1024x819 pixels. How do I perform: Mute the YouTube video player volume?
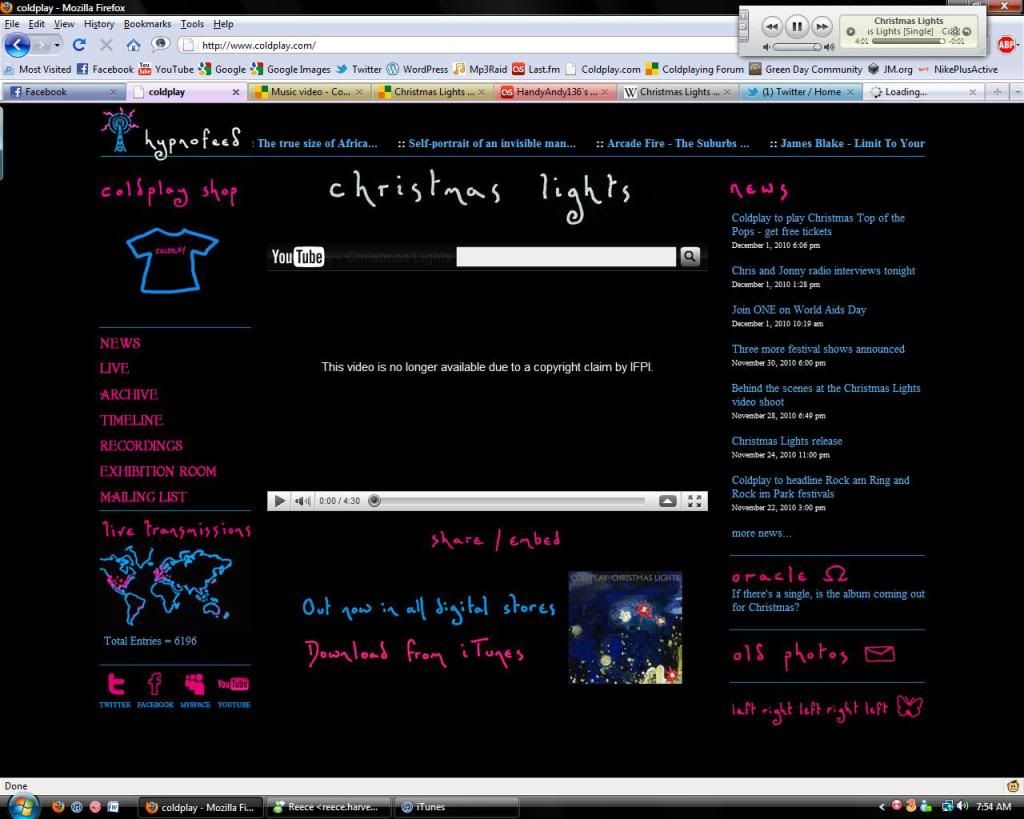(x=303, y=501)
